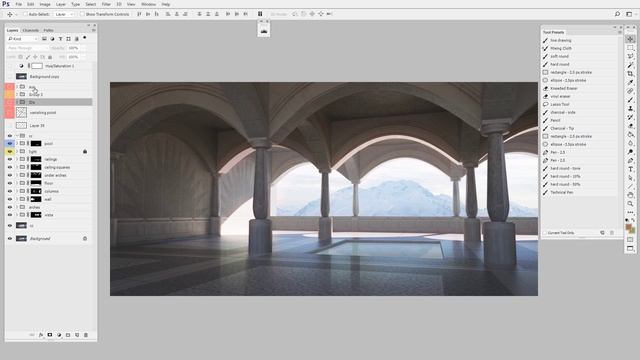
Task: Click the Search icon in options bar
Action: (617, 14)
